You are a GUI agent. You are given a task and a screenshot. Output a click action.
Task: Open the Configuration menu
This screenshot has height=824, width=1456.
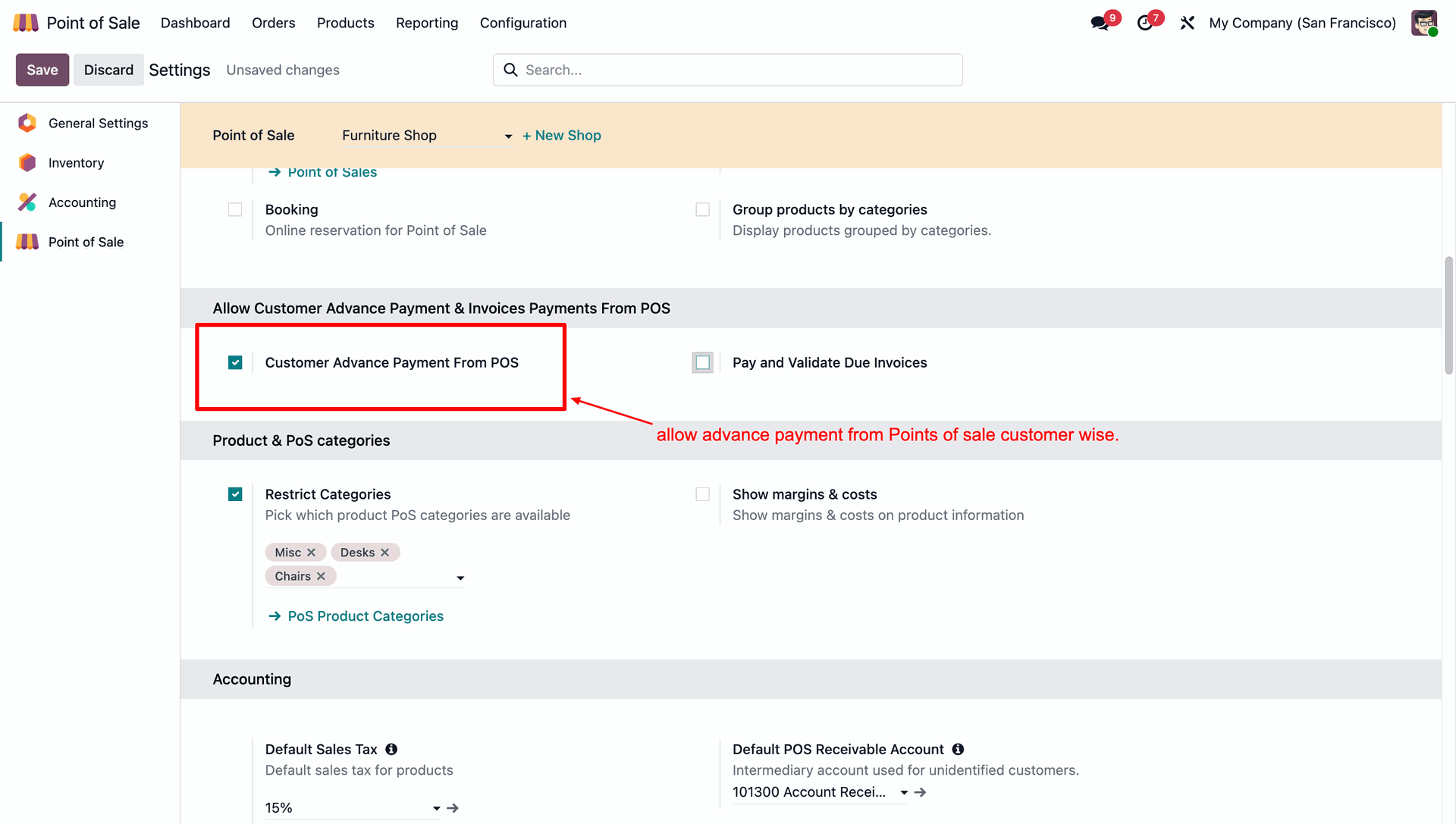click(x=523, y=23)
